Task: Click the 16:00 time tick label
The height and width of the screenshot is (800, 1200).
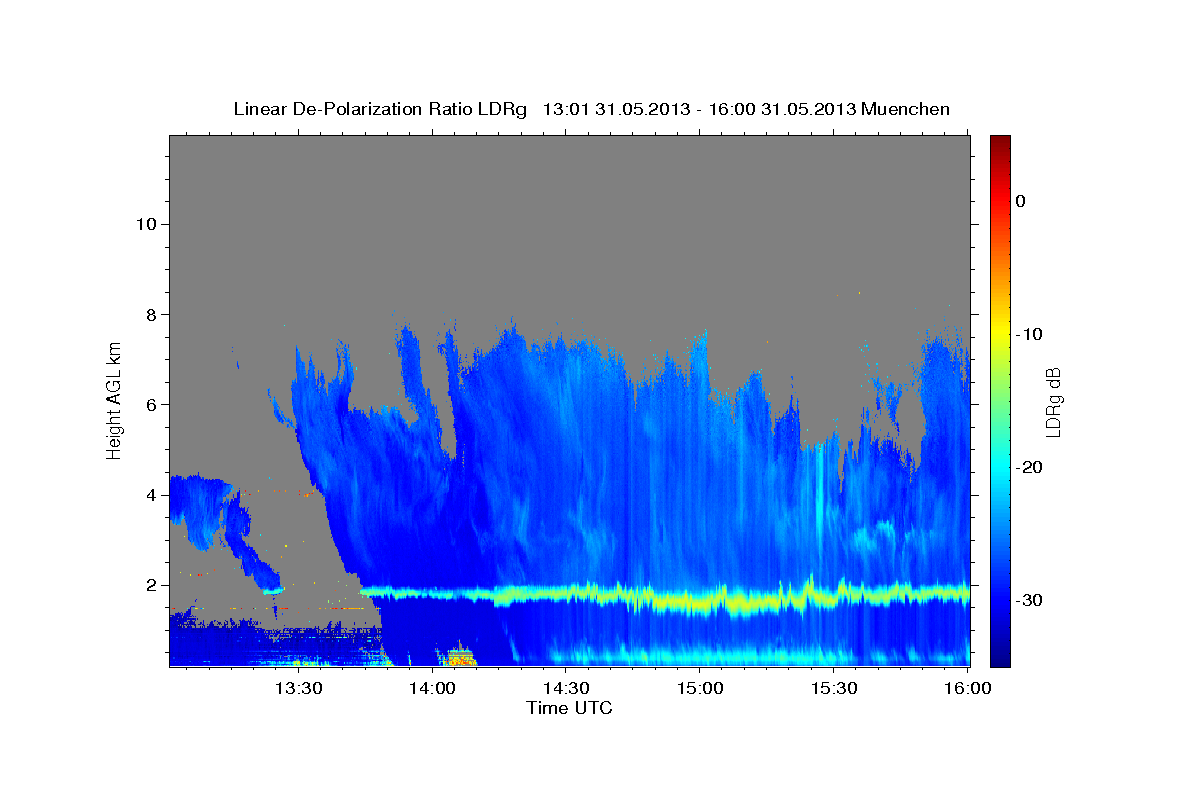Action: pyautogui.click(x=968, y=688)
